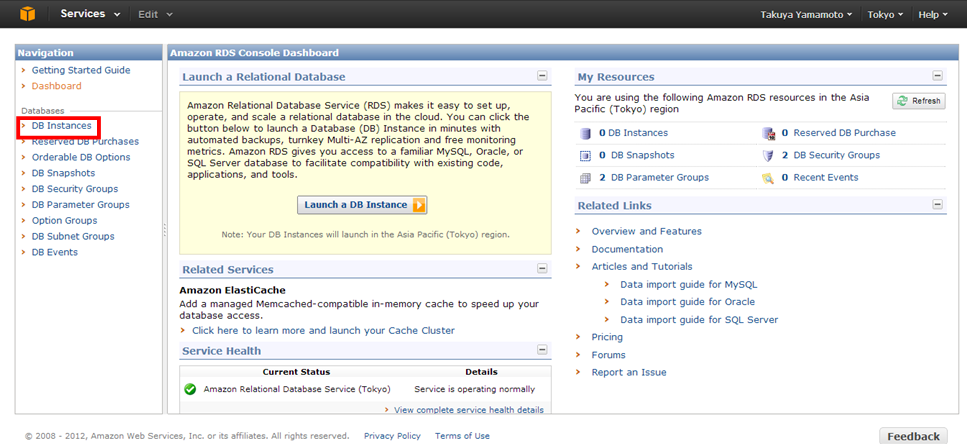Open Articles and Tutorials link
The image size is (967, 444).
[x=642, y=267]
